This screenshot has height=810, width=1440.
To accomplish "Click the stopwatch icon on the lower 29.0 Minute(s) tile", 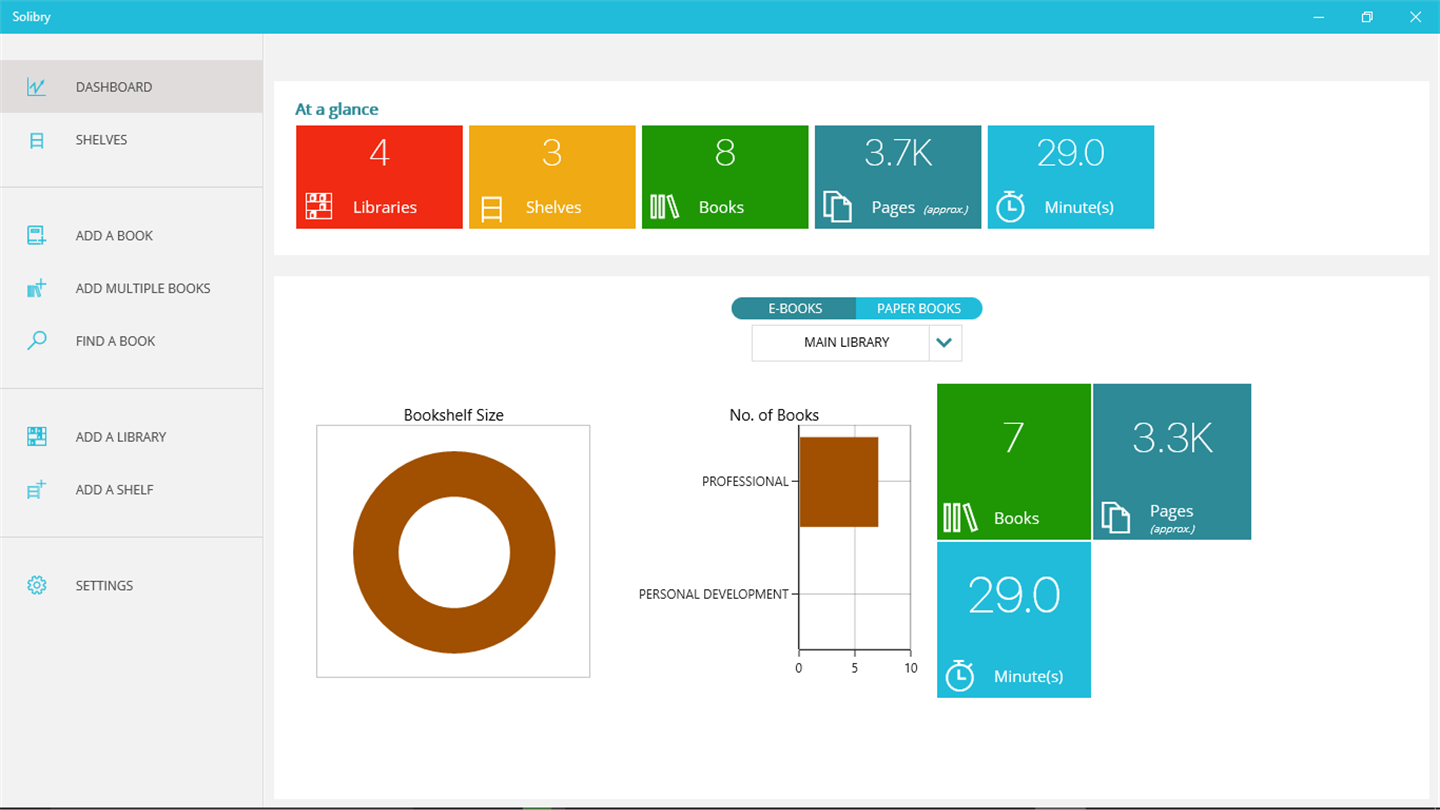I will click(960, 675).
